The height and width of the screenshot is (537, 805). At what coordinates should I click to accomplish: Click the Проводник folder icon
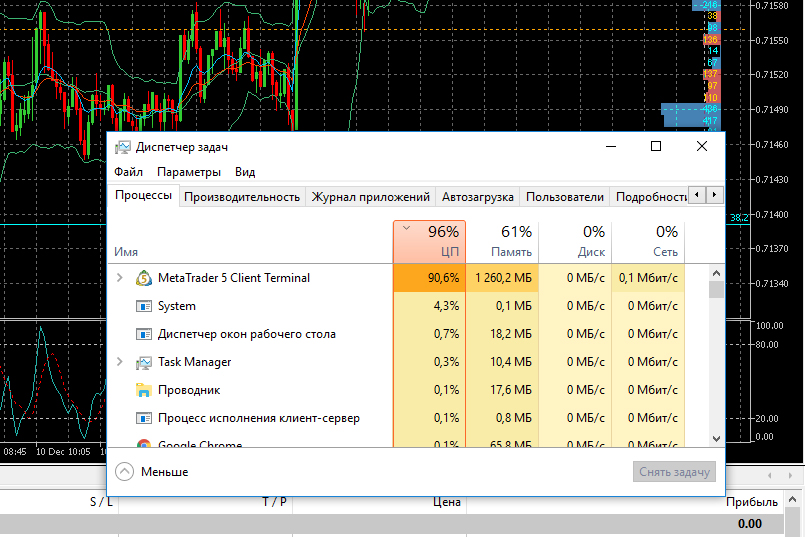coord(144,390)
